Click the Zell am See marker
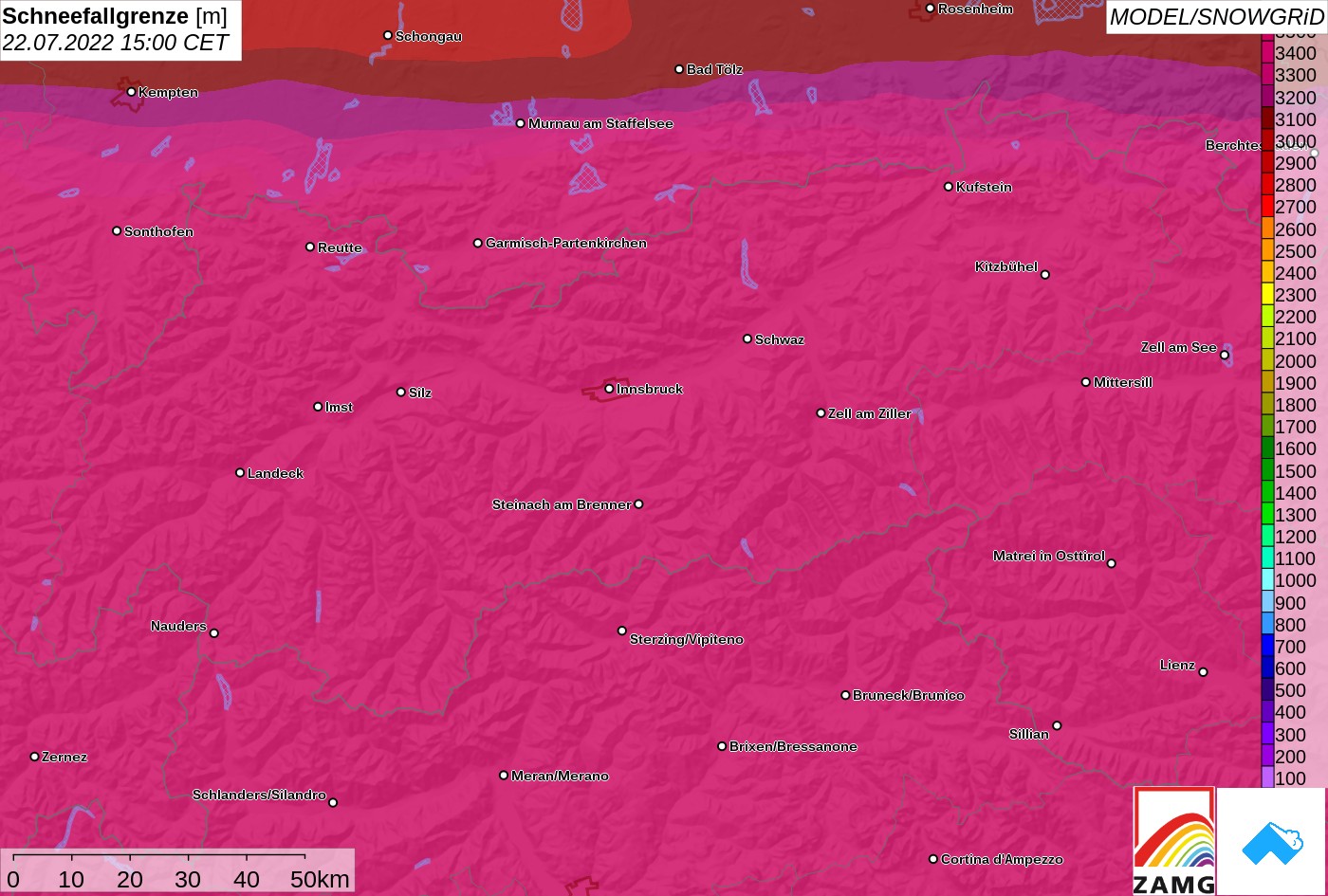The width and height of the screenshot is (1328, 896). tap(1225, 356)
